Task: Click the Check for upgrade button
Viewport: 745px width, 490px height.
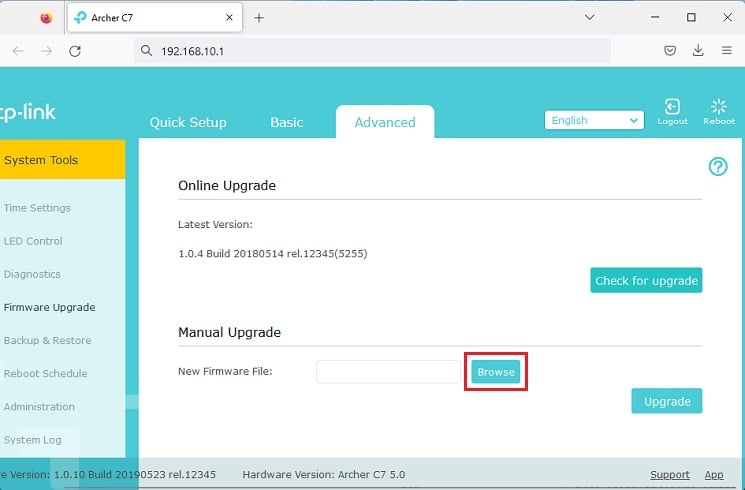Action: coord(646,280)
